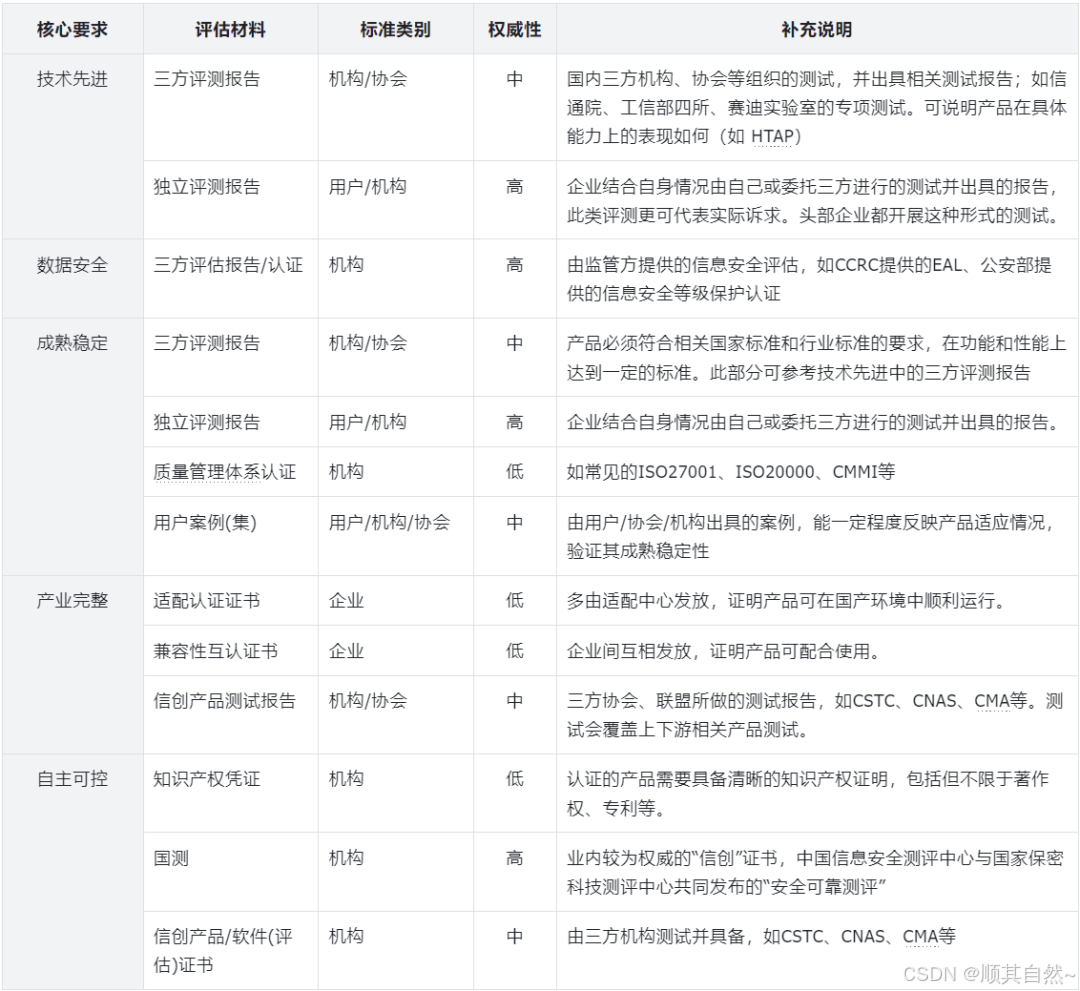Click 企业 in the 适配认证证书 row

coord(346,601)
